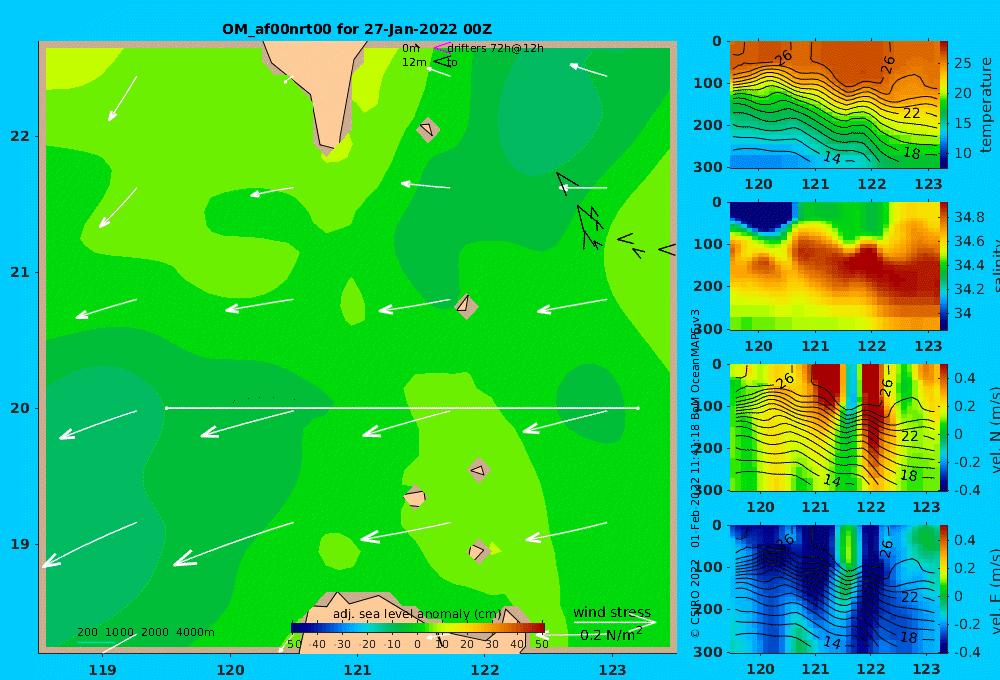Click the '200 1000 2000 4000m' depth scale

pyautogui.click(x=146, y=632)
